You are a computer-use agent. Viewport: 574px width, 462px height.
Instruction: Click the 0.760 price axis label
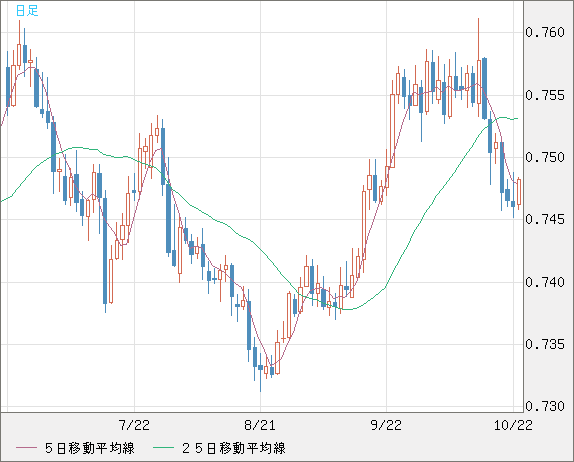[545, 33]
